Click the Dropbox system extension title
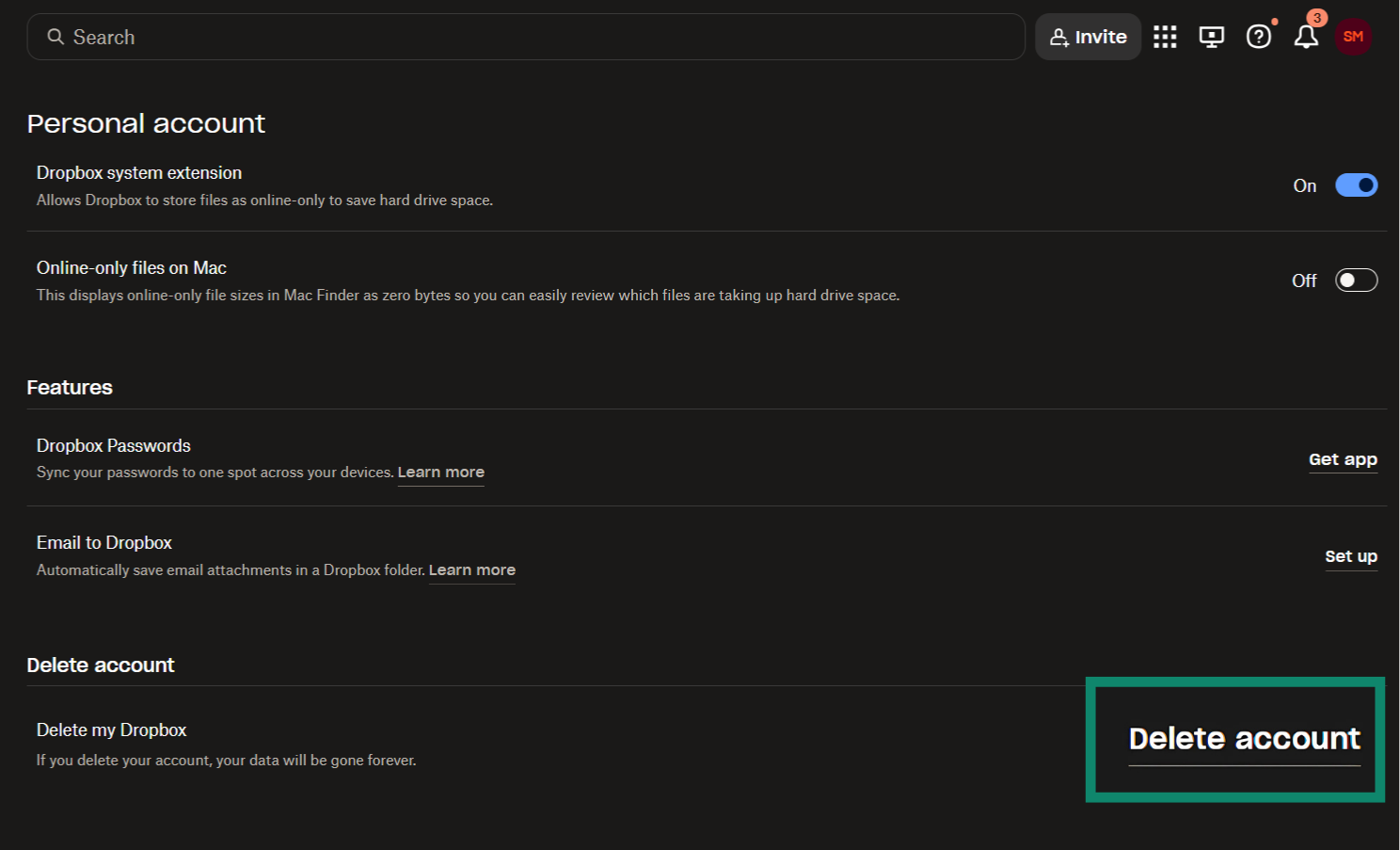The image size is (1400, 850). click(139, 173)
